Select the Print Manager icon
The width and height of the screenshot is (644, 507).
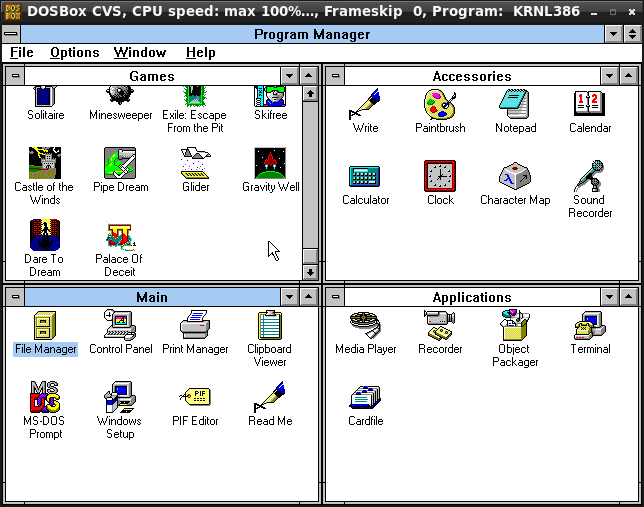click(195, 325)
